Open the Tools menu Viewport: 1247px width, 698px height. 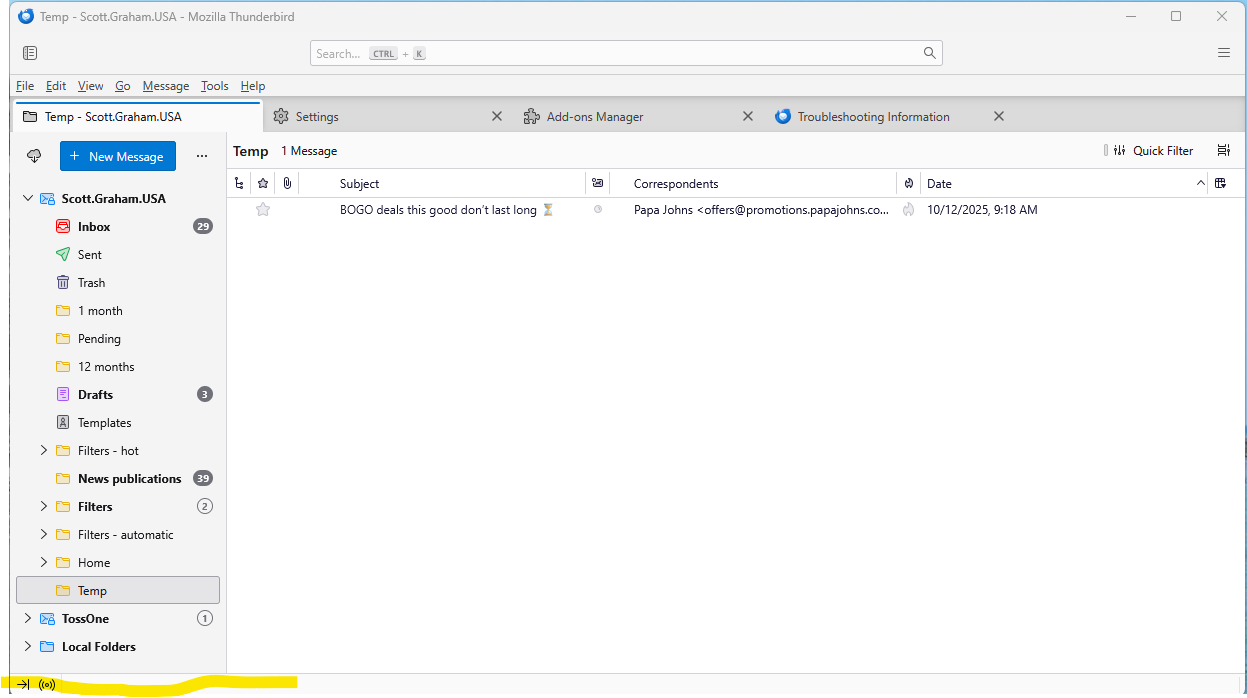[x=215, y=86]
